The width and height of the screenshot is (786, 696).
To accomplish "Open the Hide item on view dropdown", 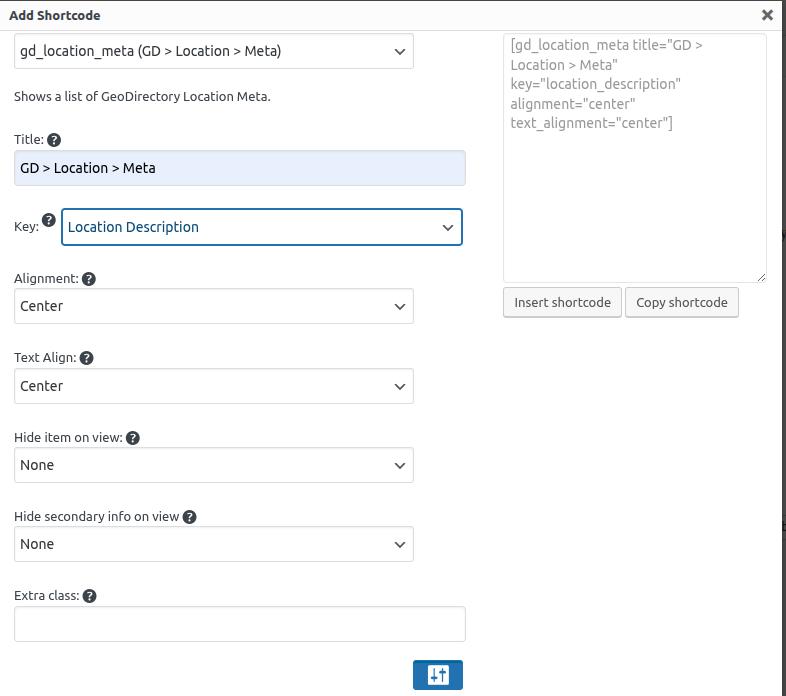I will [x=214, y=465].
